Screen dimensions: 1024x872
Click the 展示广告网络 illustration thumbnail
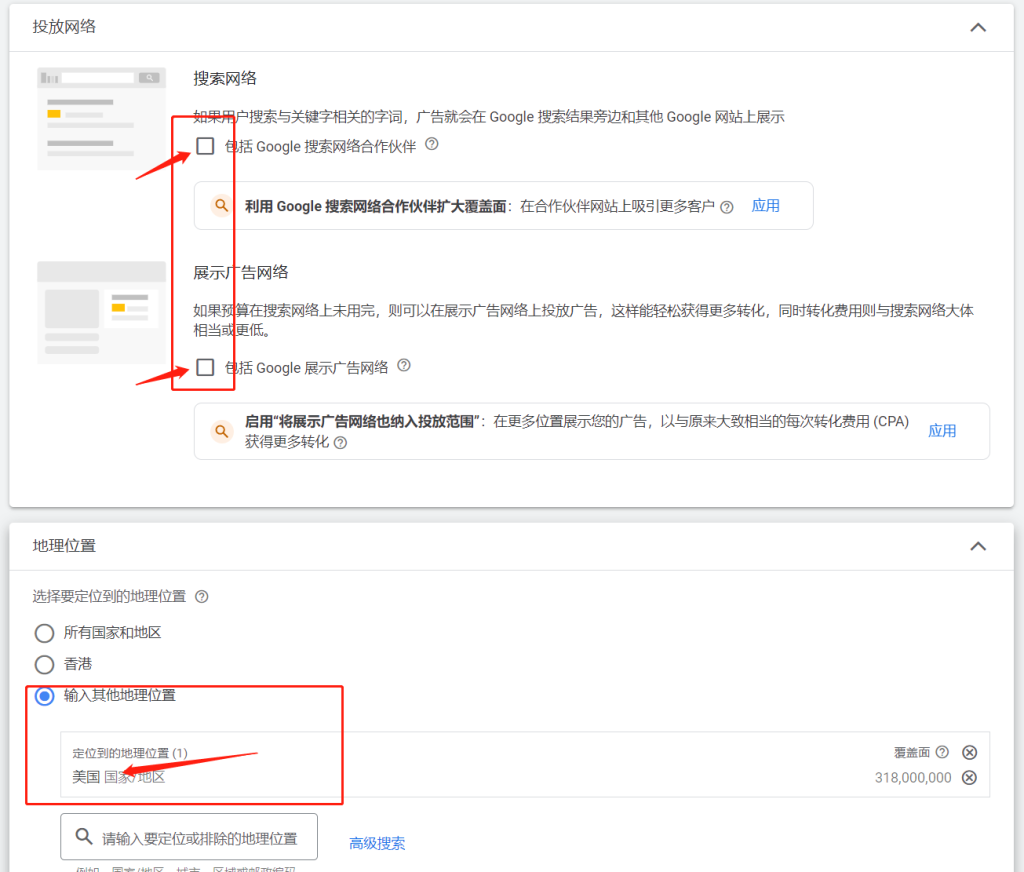click(x=101, y=312)
